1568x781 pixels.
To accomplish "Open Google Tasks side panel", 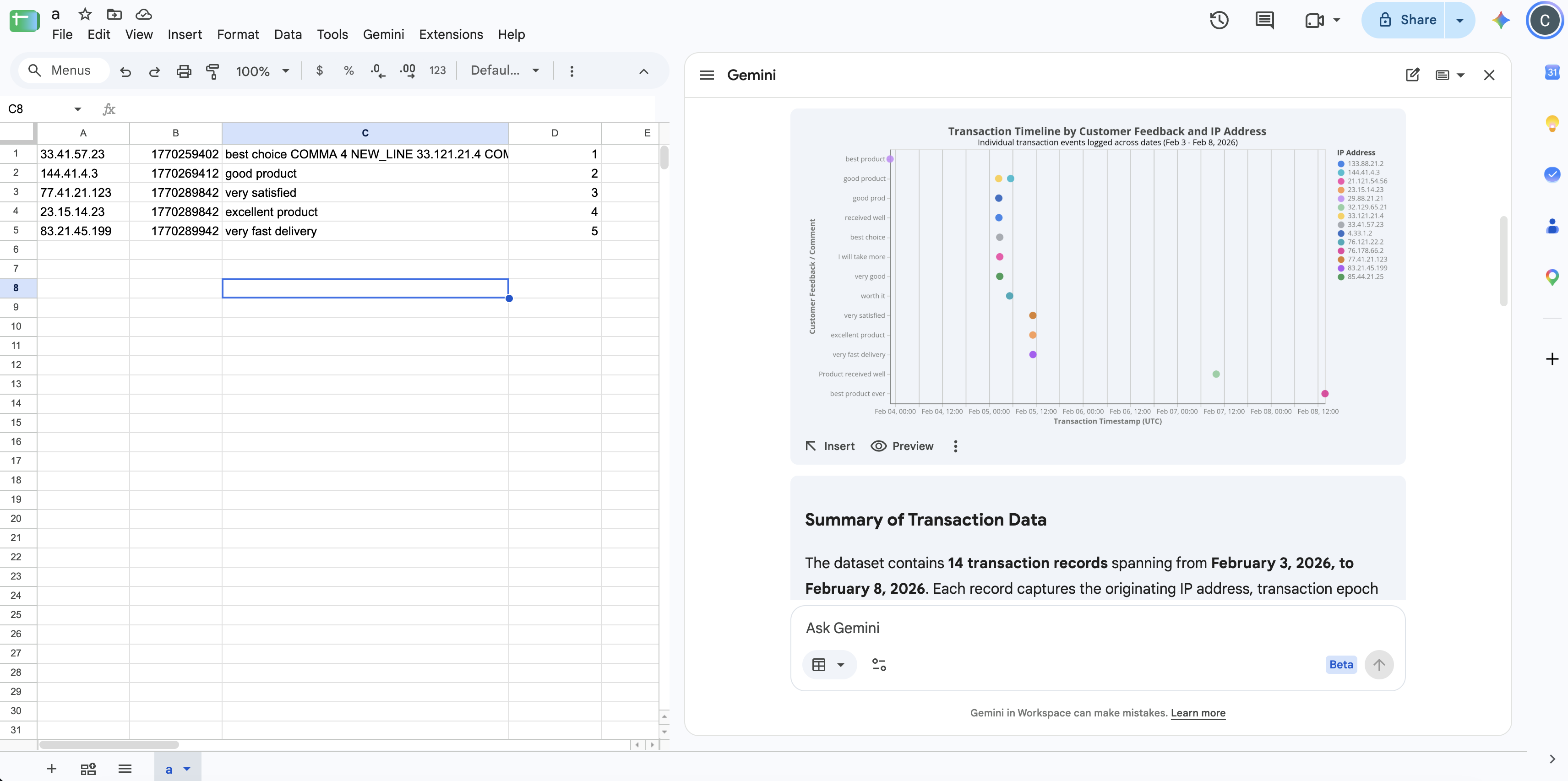I will coord(1552,175).
